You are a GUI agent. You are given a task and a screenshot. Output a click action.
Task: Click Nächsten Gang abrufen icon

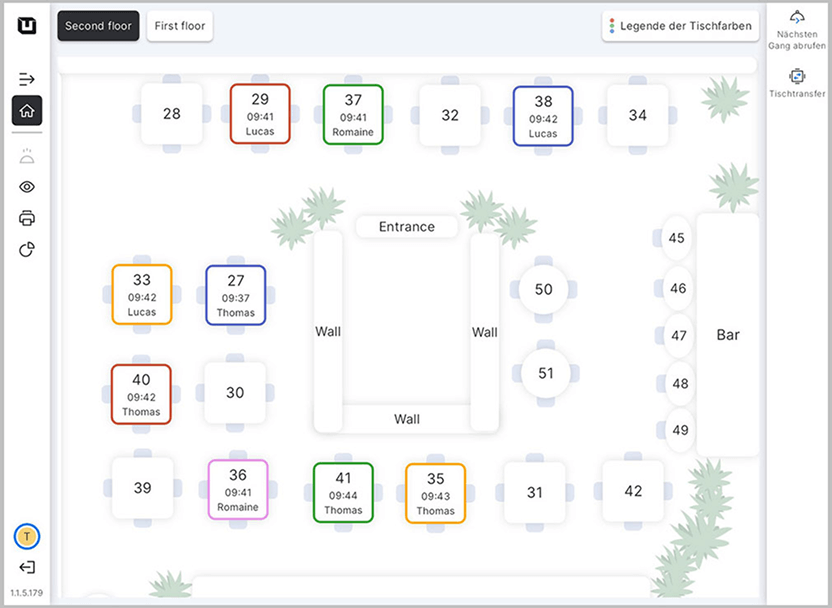pyautogui.click(x=797, y=17)
